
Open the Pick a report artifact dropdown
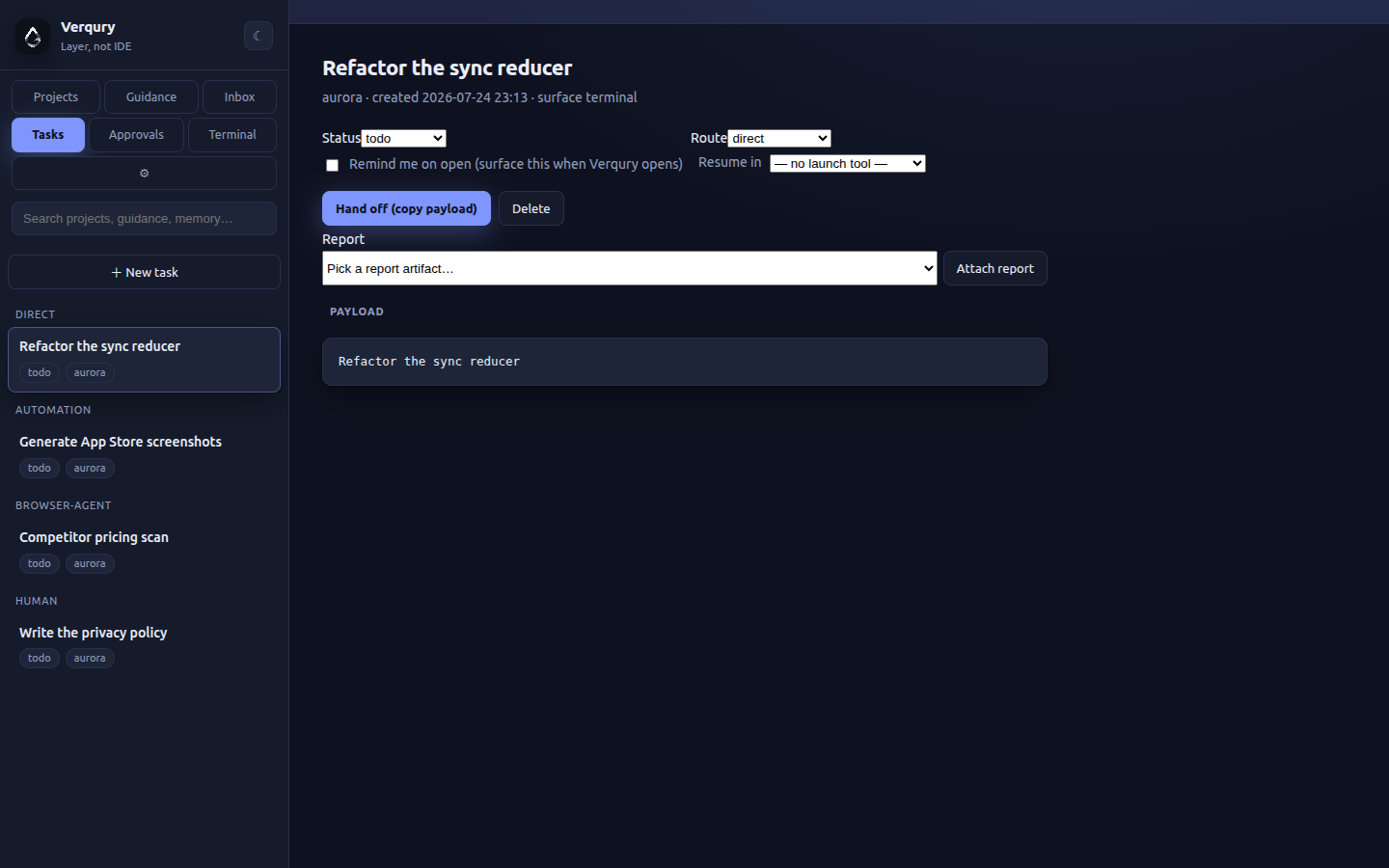tap(629, 268)
